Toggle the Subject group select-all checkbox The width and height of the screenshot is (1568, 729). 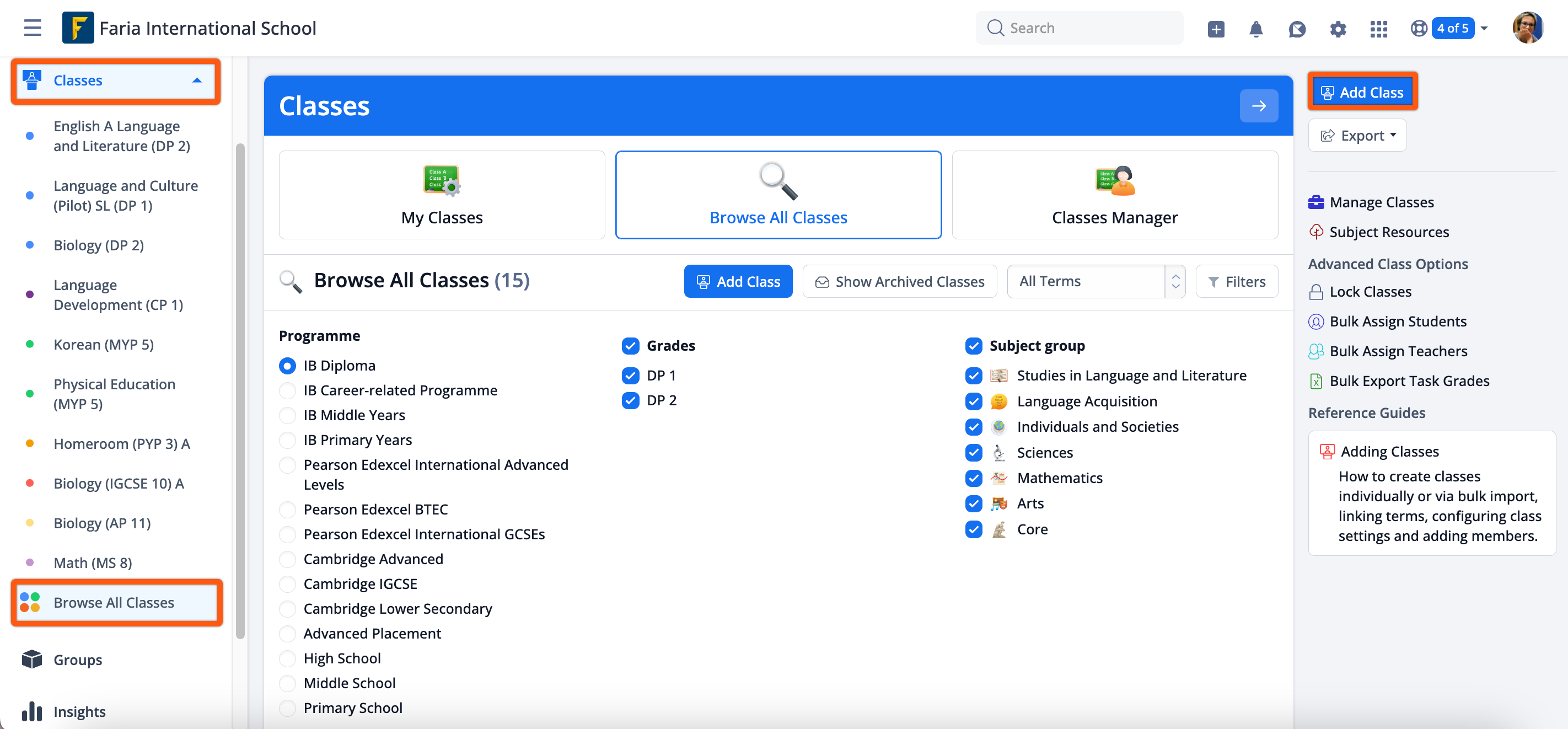973,346
